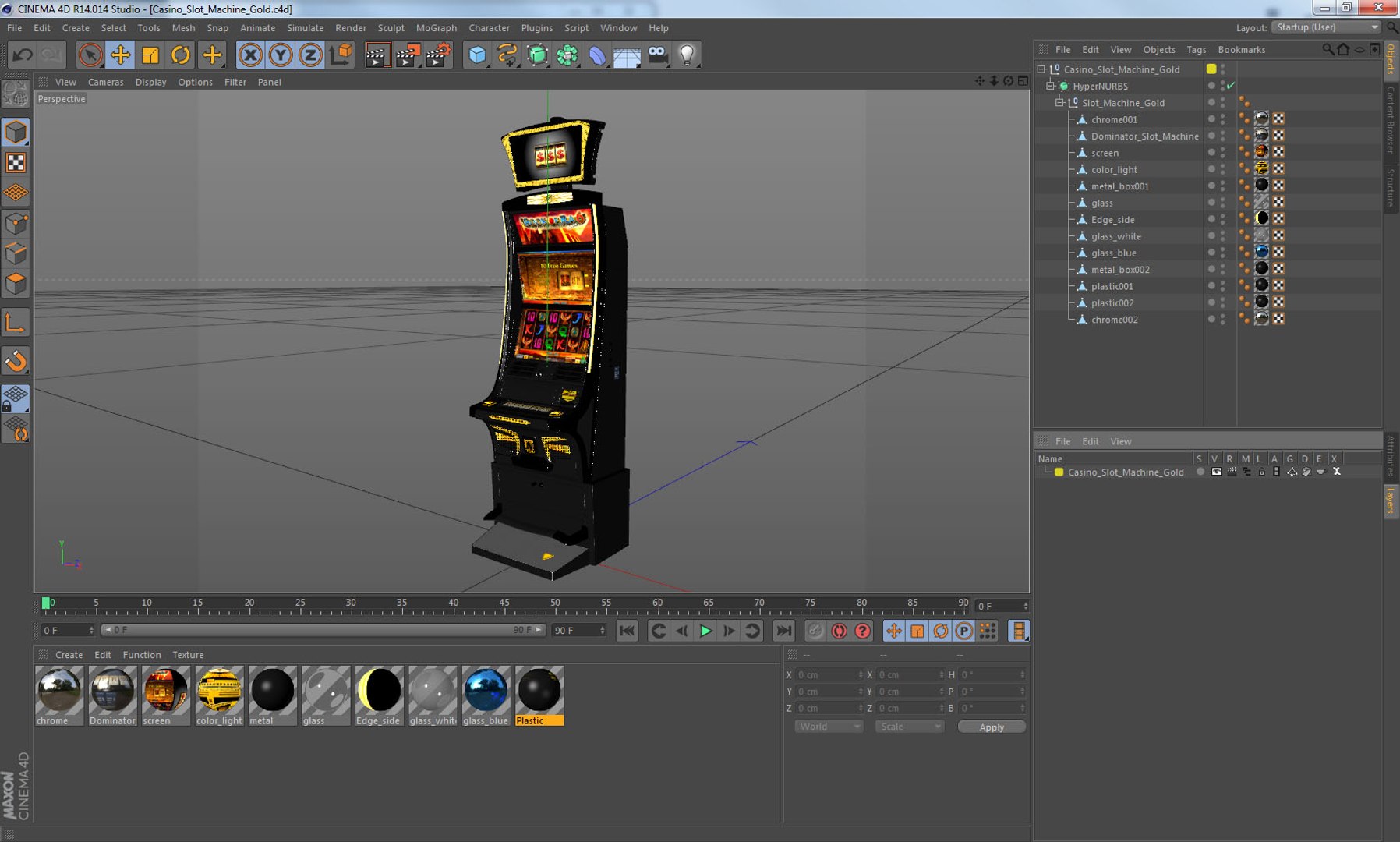Record active objects keyframe
1400x842 pixels.
tap(815, 631)
